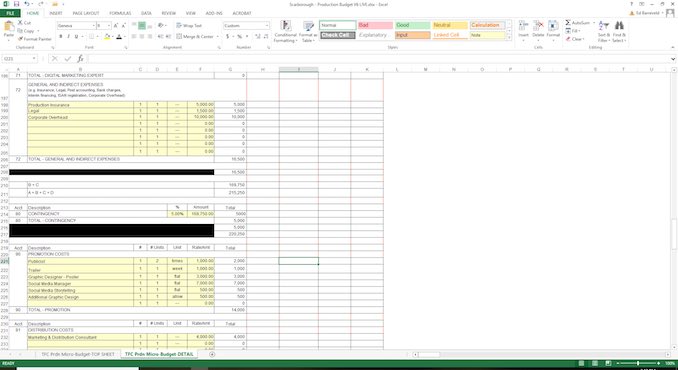Expand the font name dropdown
The image size is (678, 370).
point(93,26)
